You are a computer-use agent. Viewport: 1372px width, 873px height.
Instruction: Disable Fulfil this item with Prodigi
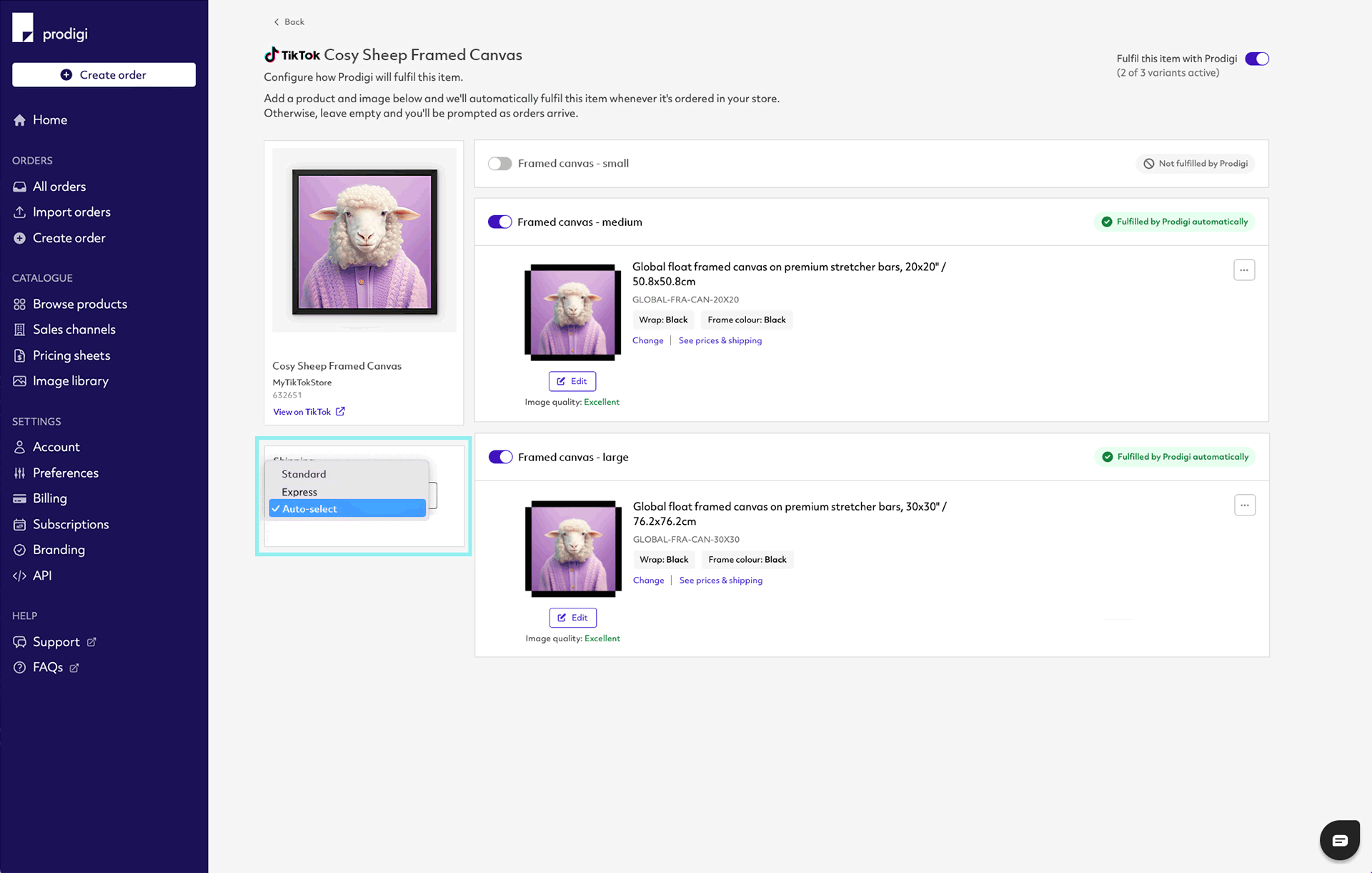click(x=1257, y=59)
